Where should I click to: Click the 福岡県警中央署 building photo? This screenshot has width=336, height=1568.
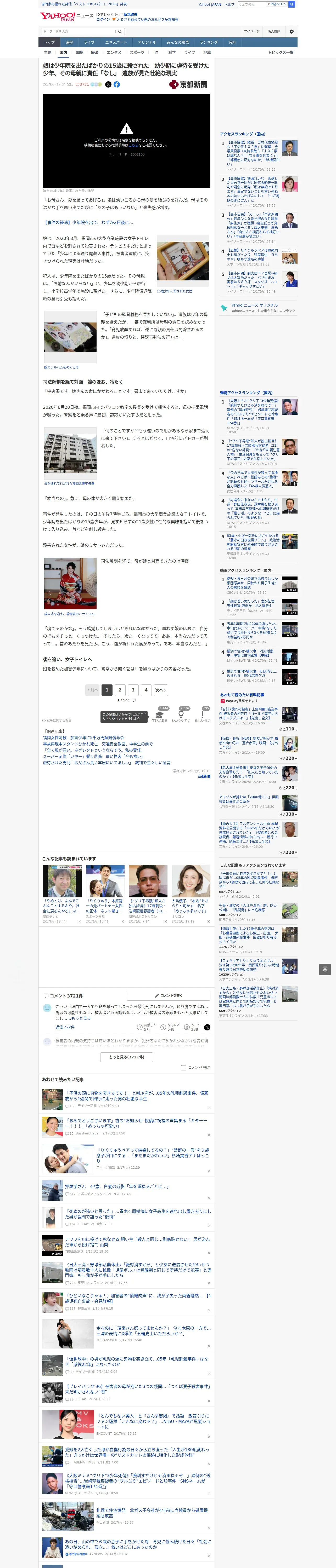coord(70,453)
